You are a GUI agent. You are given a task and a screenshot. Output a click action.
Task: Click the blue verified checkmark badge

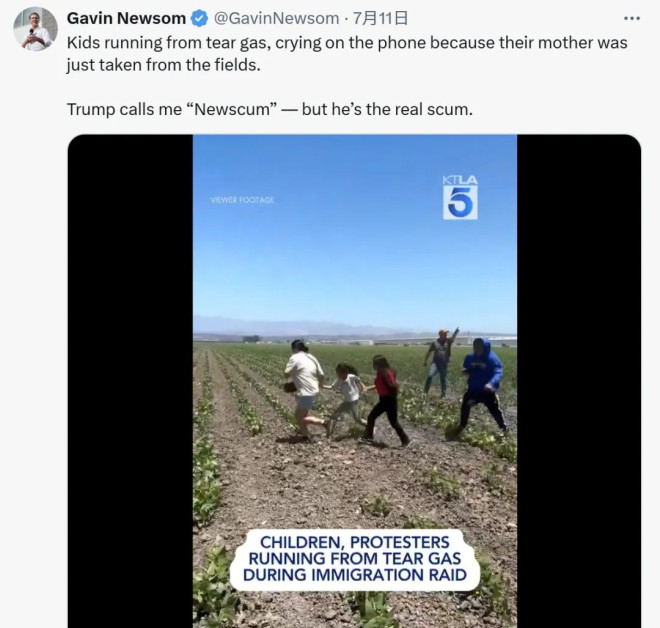tap(199, 19)
